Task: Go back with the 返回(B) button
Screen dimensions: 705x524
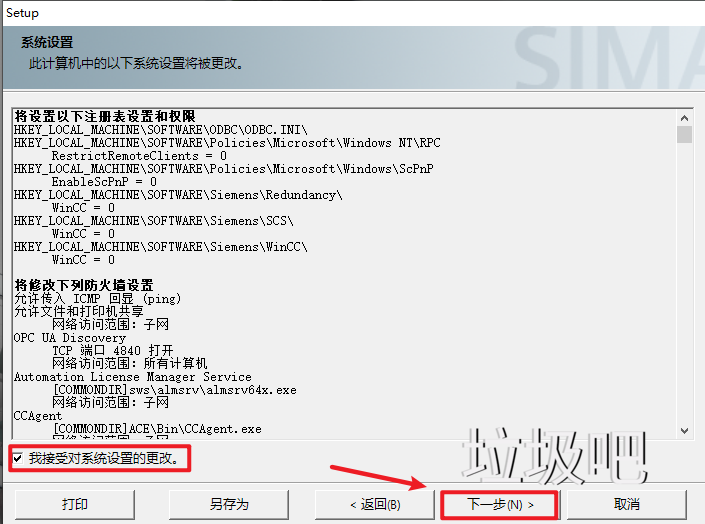Action: (375, 504)
